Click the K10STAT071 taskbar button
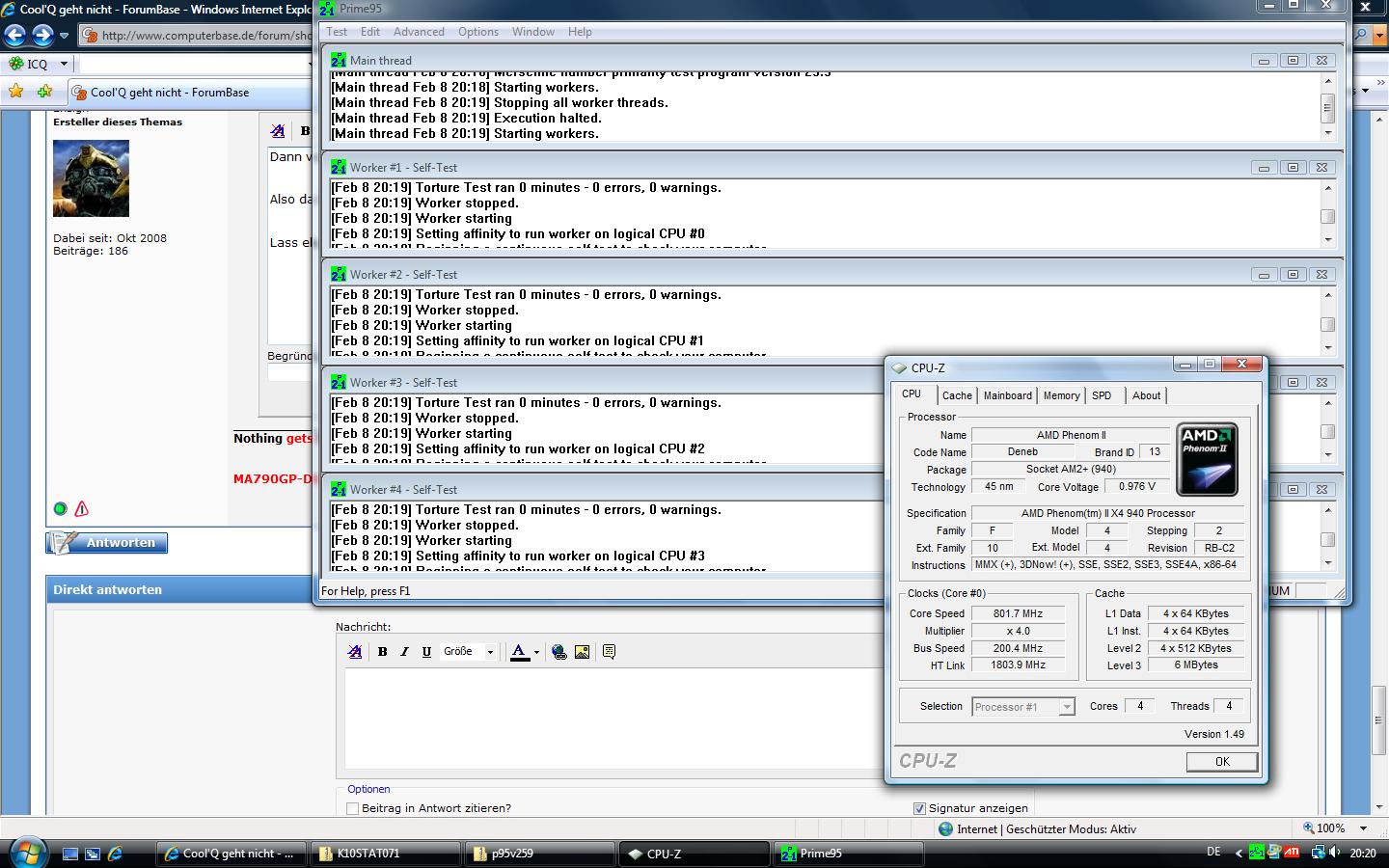The height and width of the screenshot is (868, 1389). [385, 854]
